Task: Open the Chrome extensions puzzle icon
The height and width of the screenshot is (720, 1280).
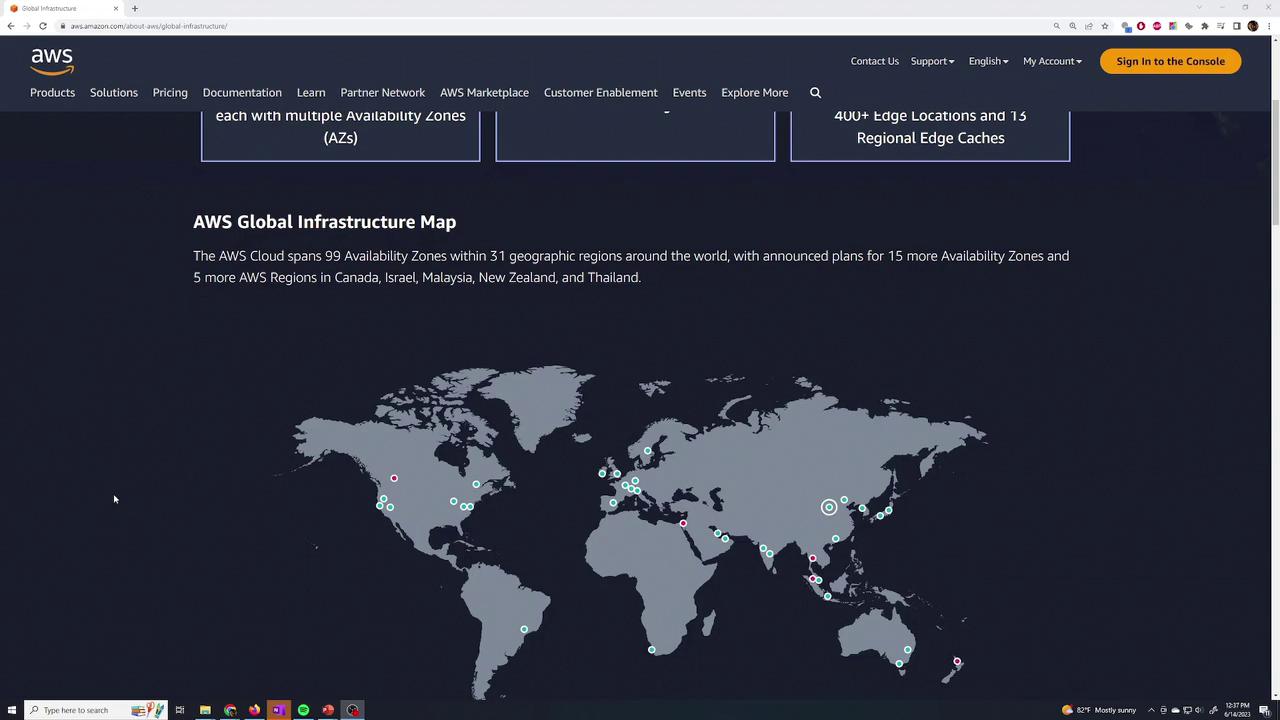Action: [x=1204, y=26]
